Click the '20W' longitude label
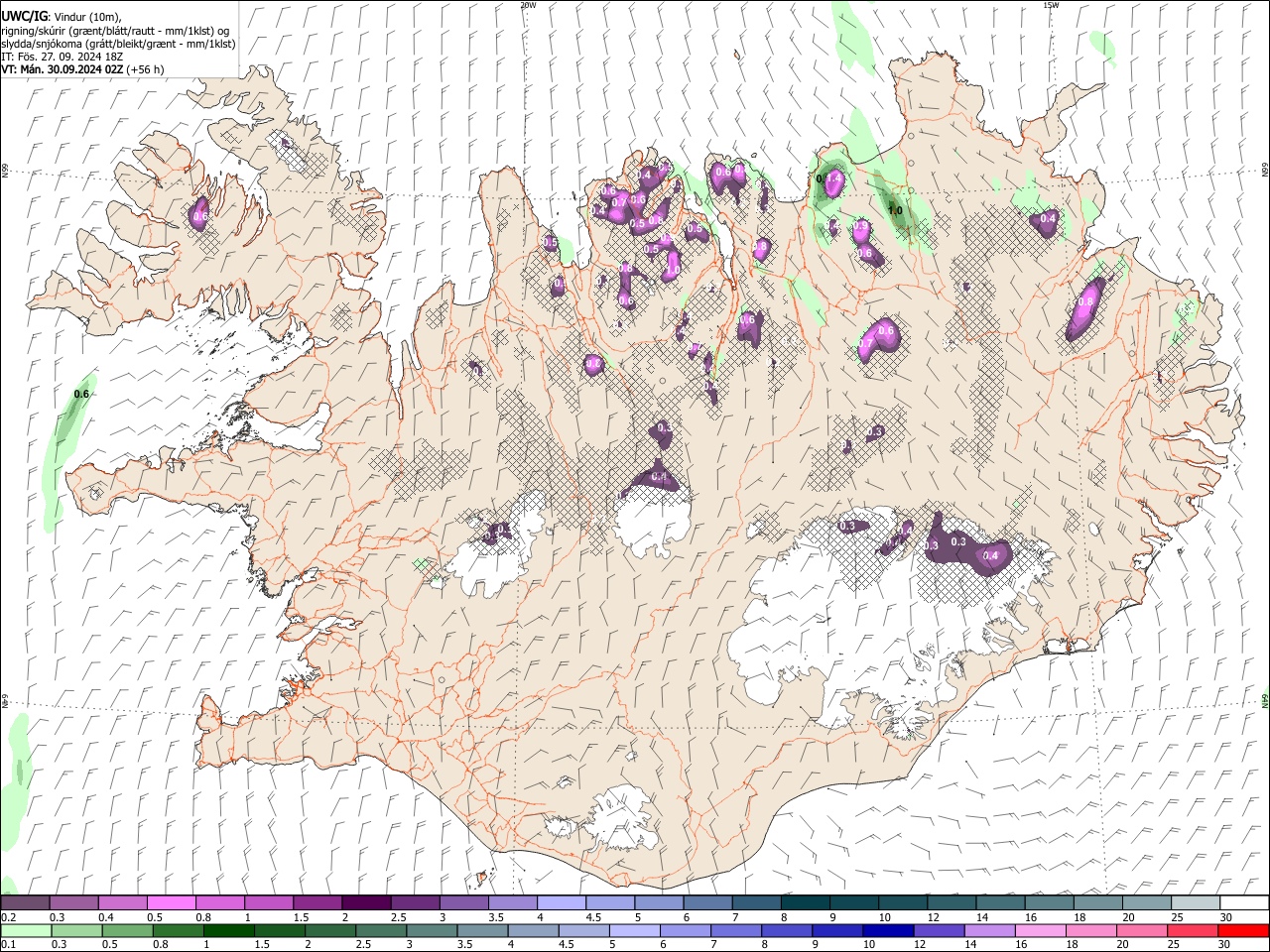This screenshot has height=952, width=1270. [528, 5]
